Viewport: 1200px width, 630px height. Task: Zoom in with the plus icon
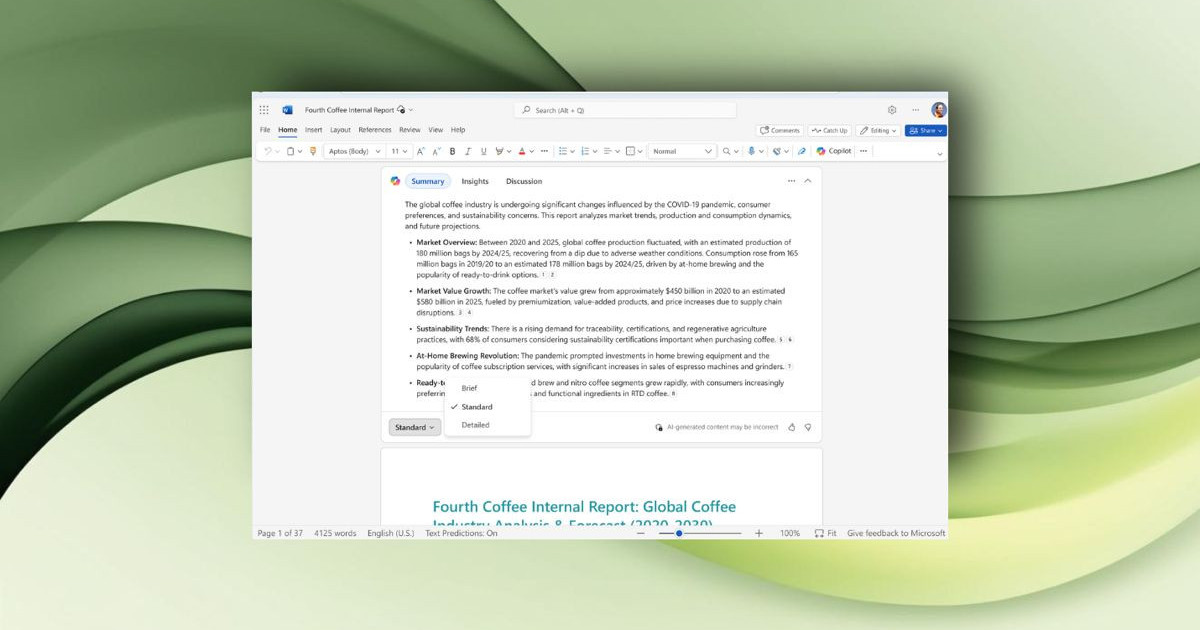[759, 533]
